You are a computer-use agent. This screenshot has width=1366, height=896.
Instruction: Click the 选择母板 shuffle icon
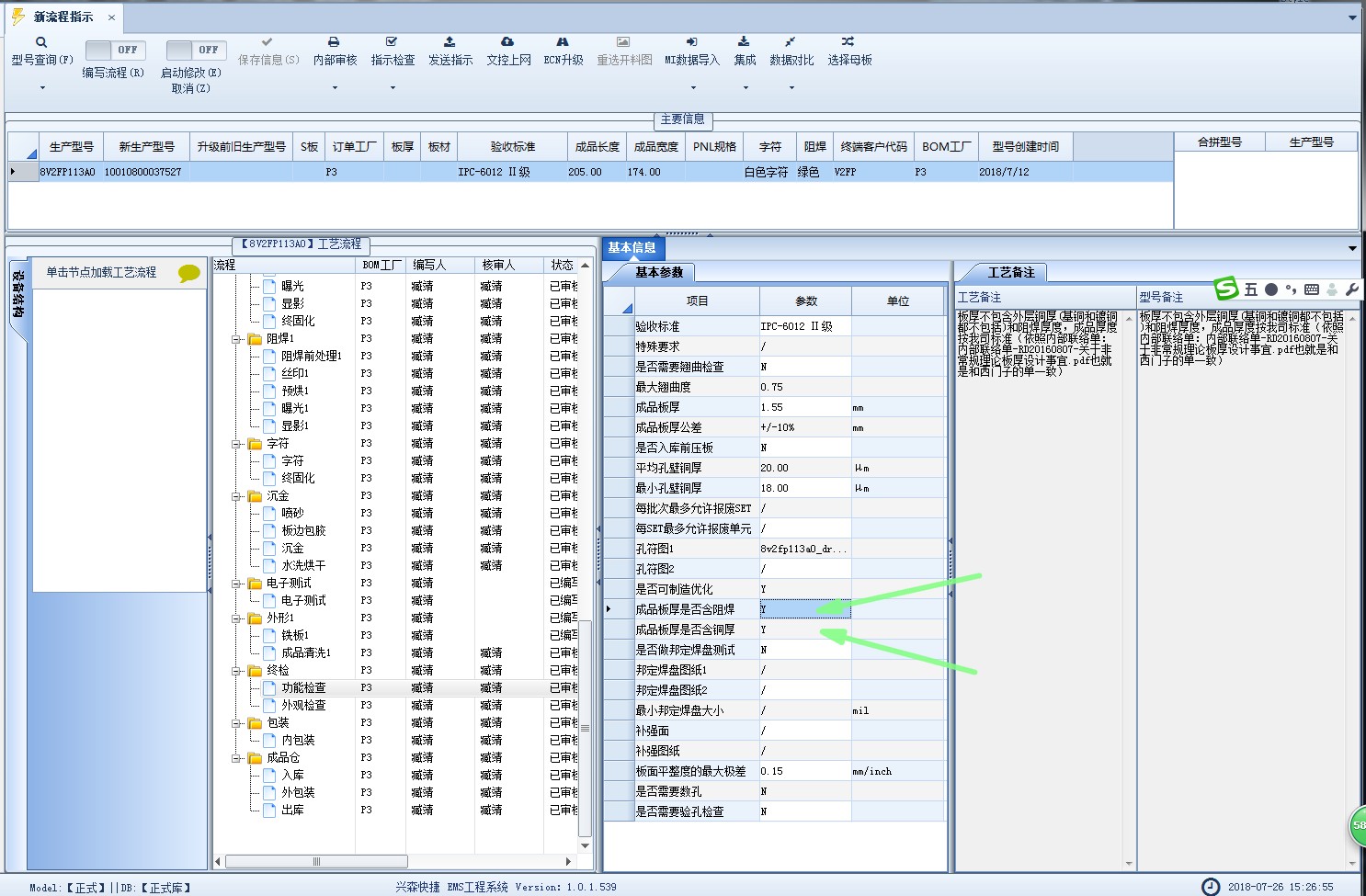tap(848, 42)
